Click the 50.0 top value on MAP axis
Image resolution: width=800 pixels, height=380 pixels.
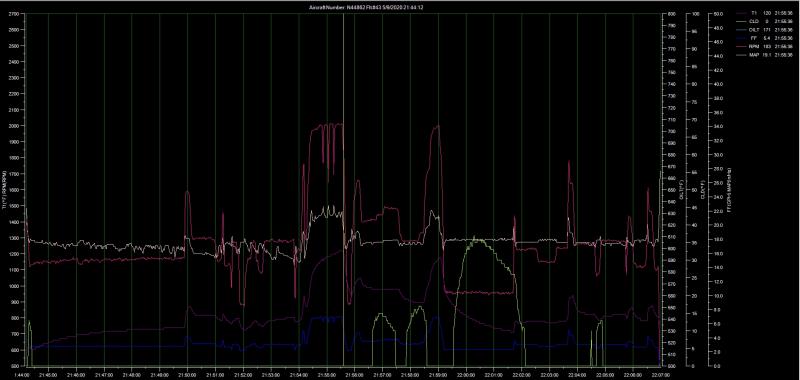718,14
